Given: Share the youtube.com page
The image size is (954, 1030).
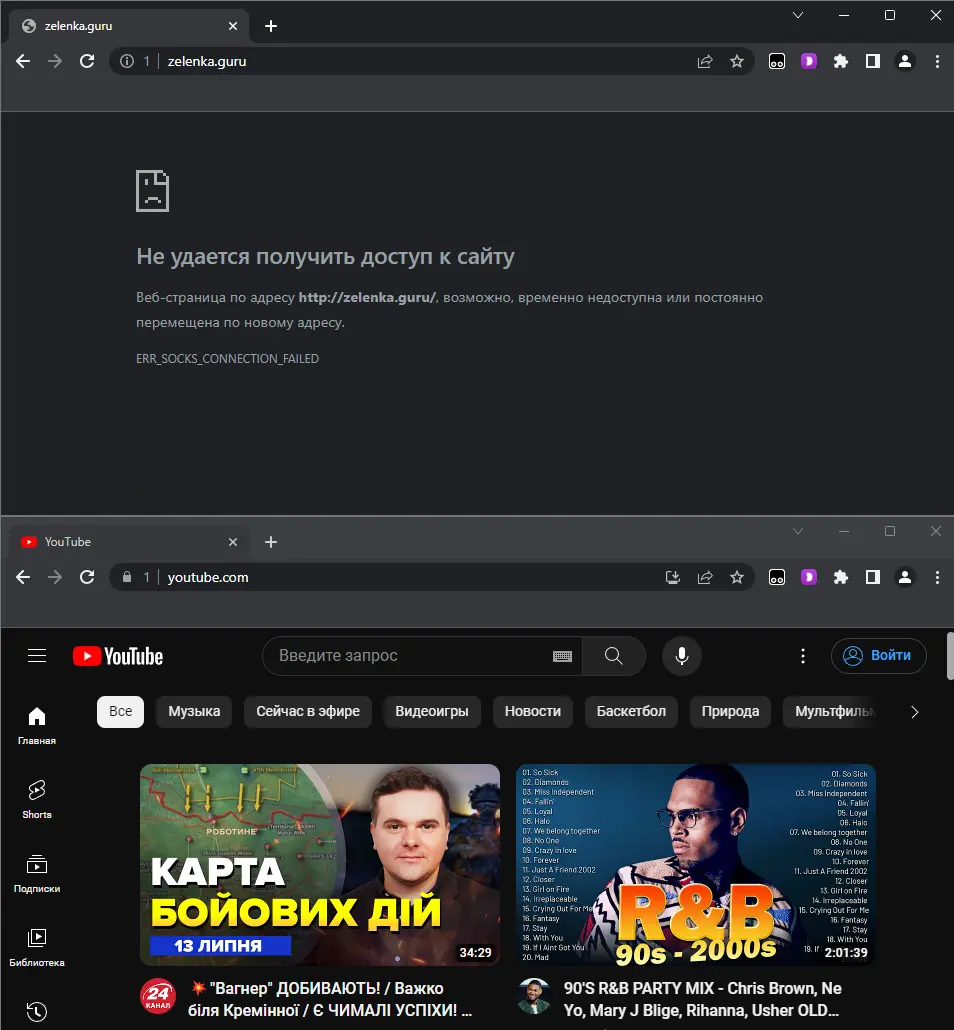Looking at the screenshot, I should pyautogui.click(x=705, y=577).
